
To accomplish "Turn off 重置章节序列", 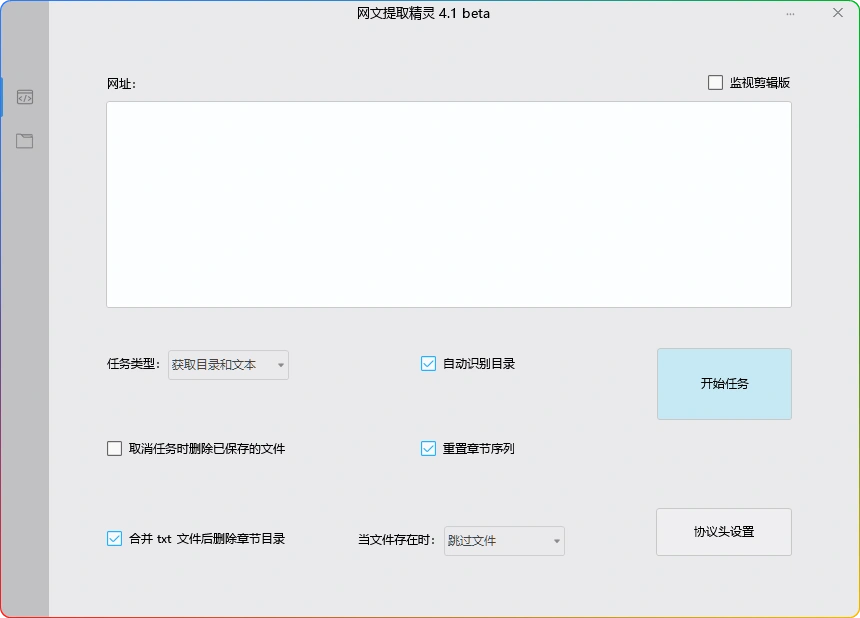I will (428, 448).
